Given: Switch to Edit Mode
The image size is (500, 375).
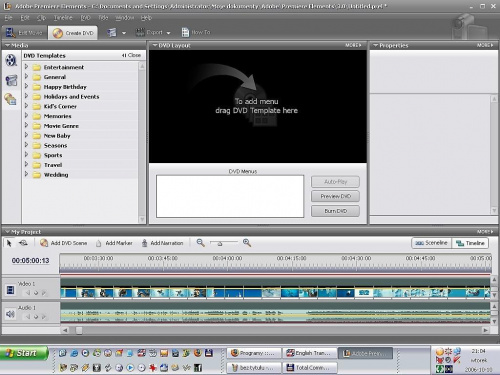Looking at the screenshot, I should click(x=24, y=33).
